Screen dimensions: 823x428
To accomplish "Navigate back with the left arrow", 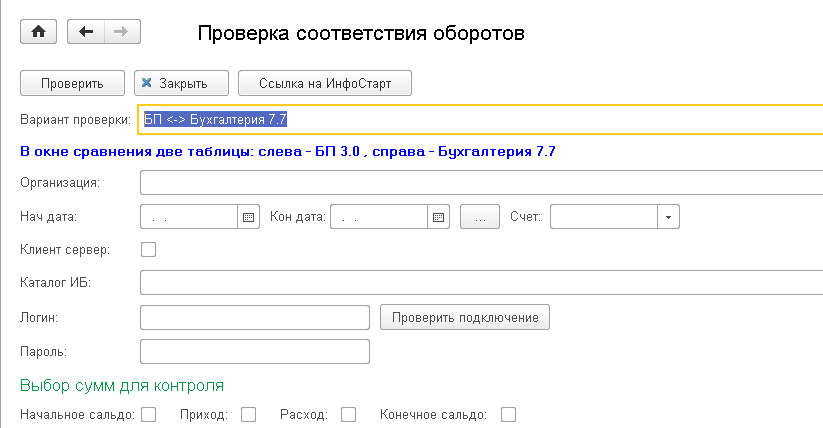I will pos(86,32).
